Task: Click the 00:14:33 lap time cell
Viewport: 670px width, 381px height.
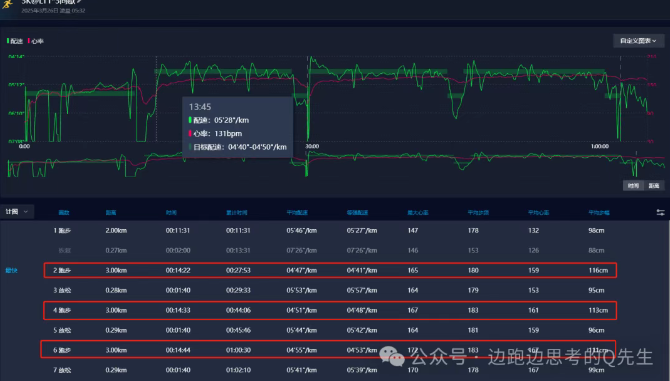Action: (178, 310)
